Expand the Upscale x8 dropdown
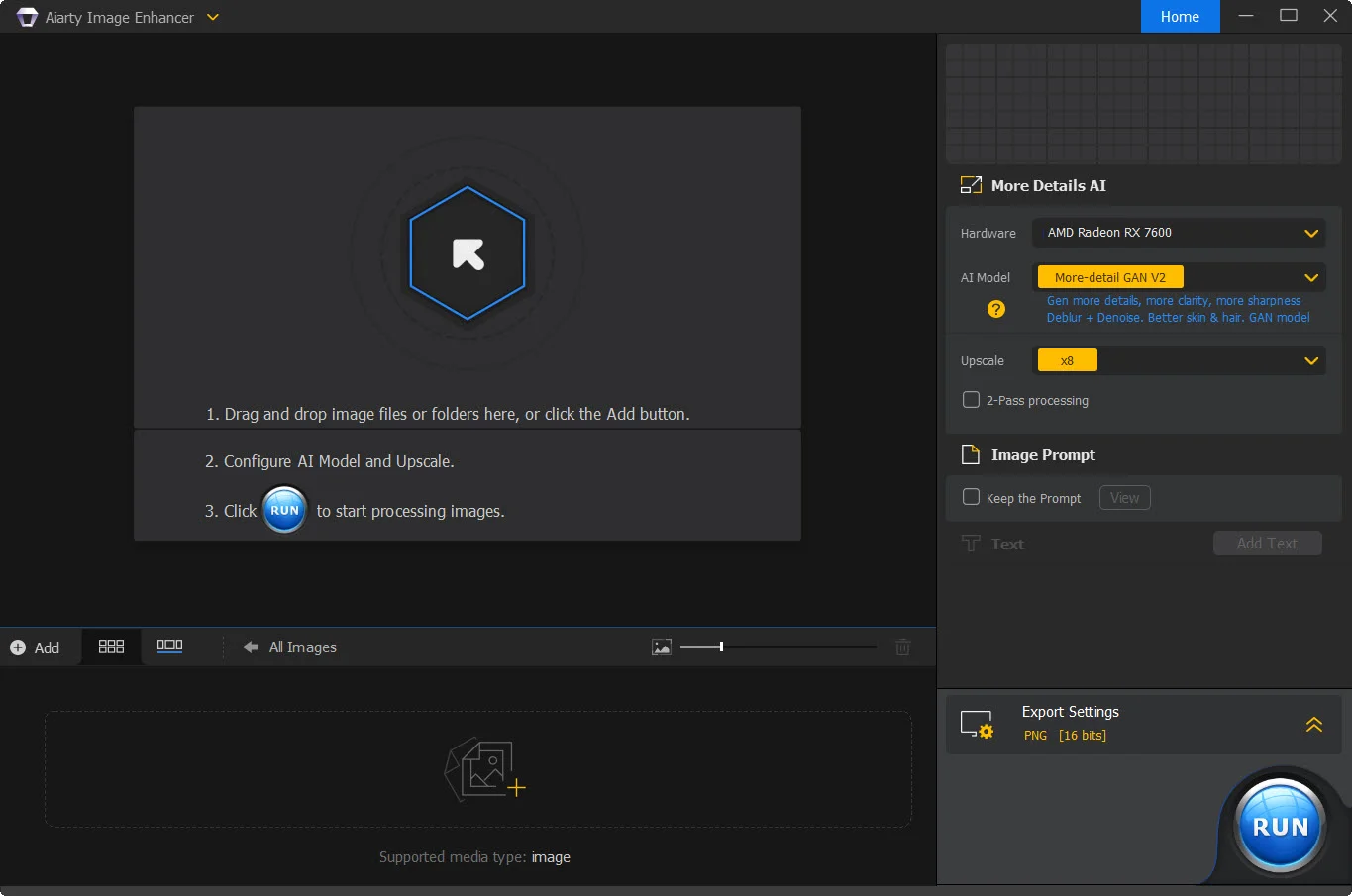This screenshot has width=1352, height=896. [x=1311, y=360]
